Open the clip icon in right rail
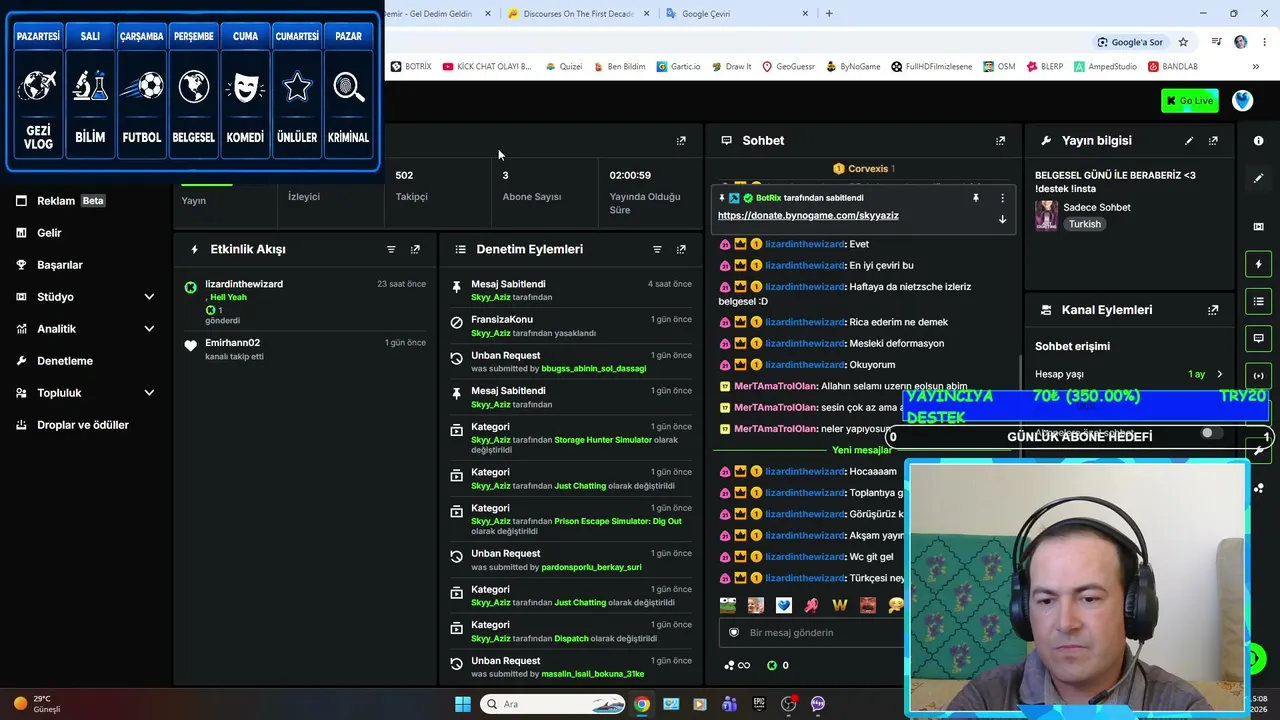The width and height of the screenshot is (1280, 720). pos(1258,227)
